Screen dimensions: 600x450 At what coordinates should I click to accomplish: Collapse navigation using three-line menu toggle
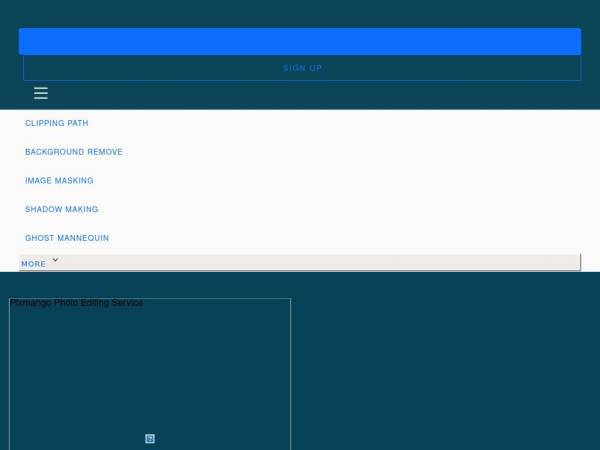coord(41,93)
